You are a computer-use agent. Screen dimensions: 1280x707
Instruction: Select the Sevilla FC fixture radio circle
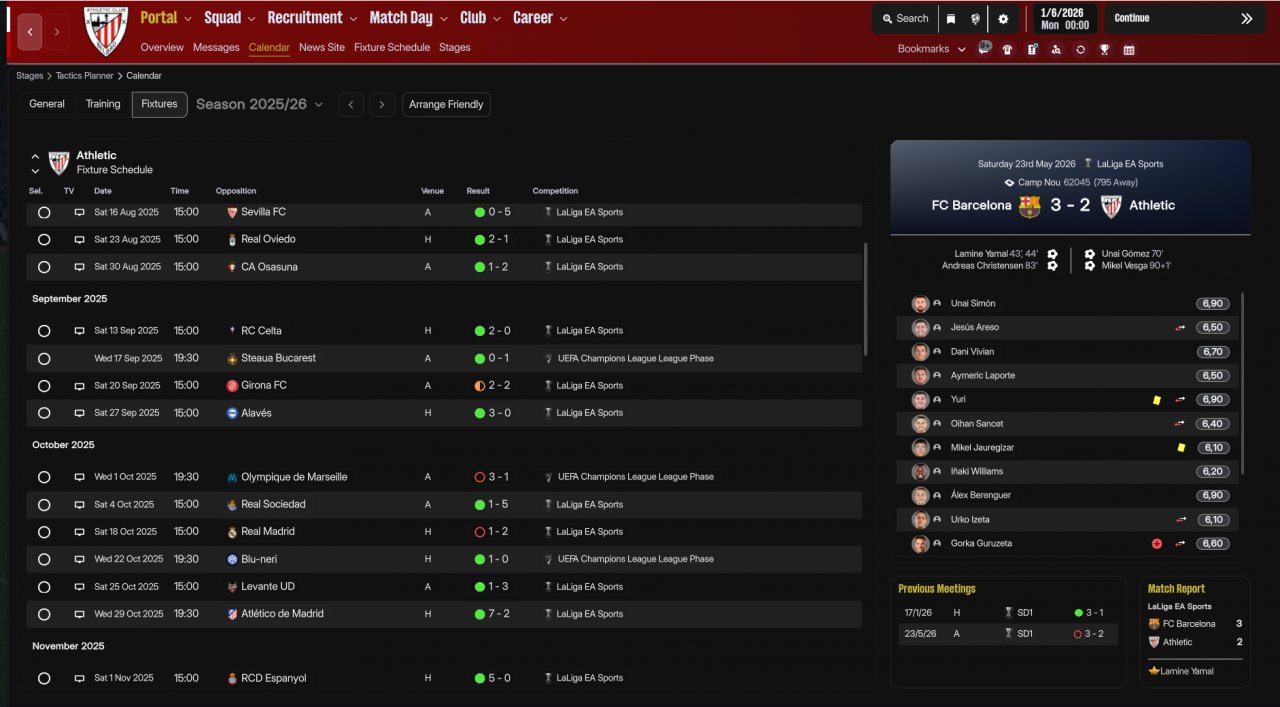pos(44,212)
